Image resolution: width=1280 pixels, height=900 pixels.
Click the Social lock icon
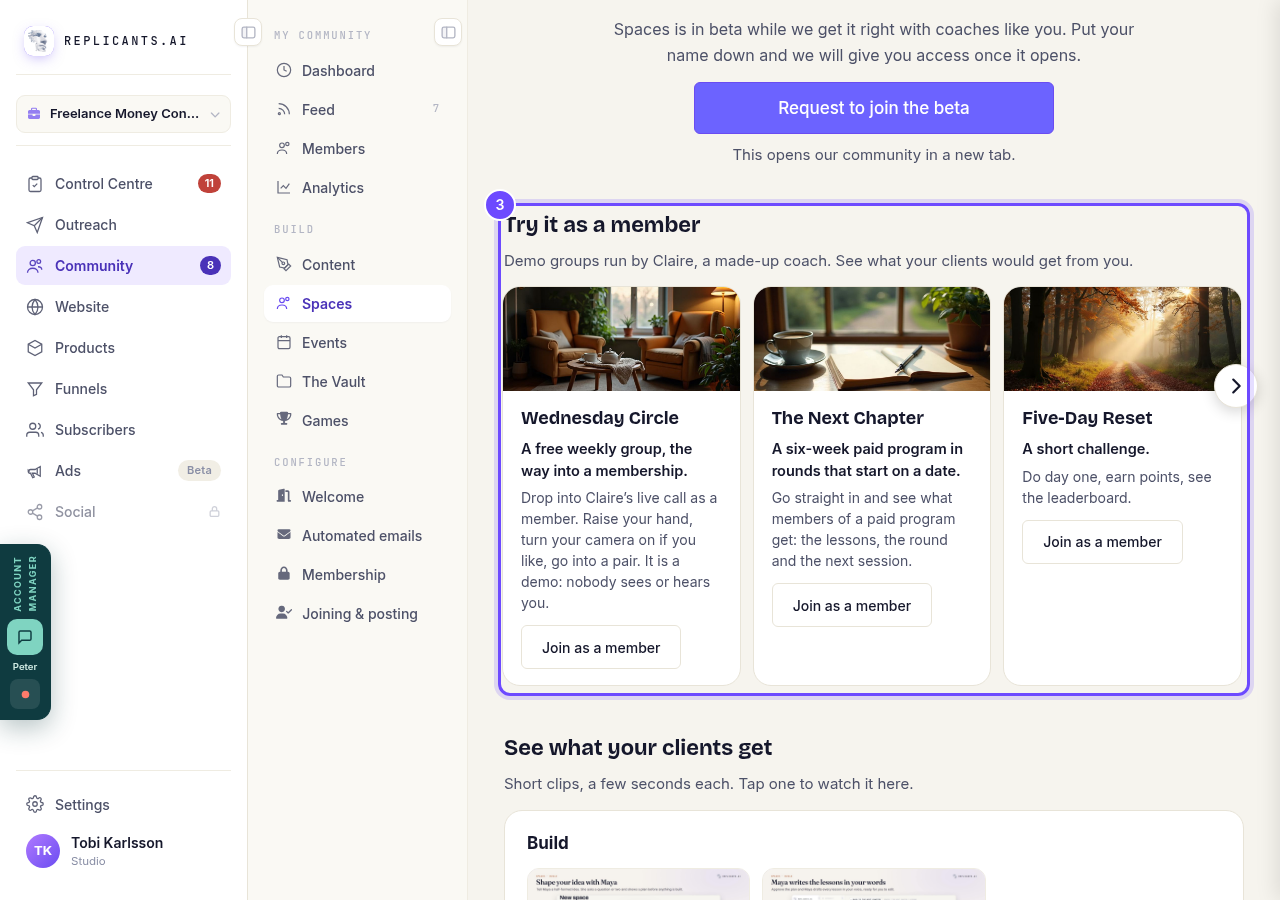(x=214, y=512)
